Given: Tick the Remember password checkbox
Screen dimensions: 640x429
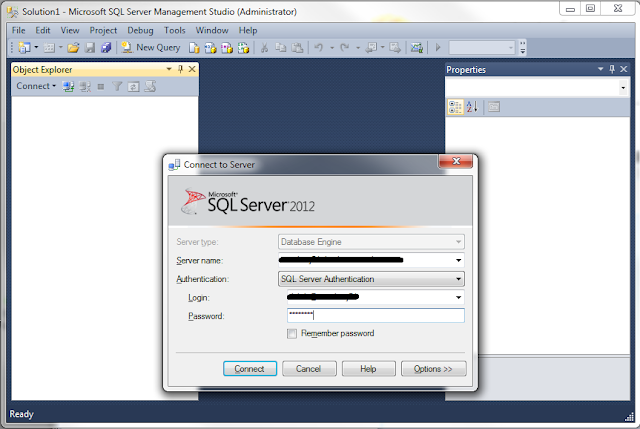Looking at the screenshot, I should (292, 334).
